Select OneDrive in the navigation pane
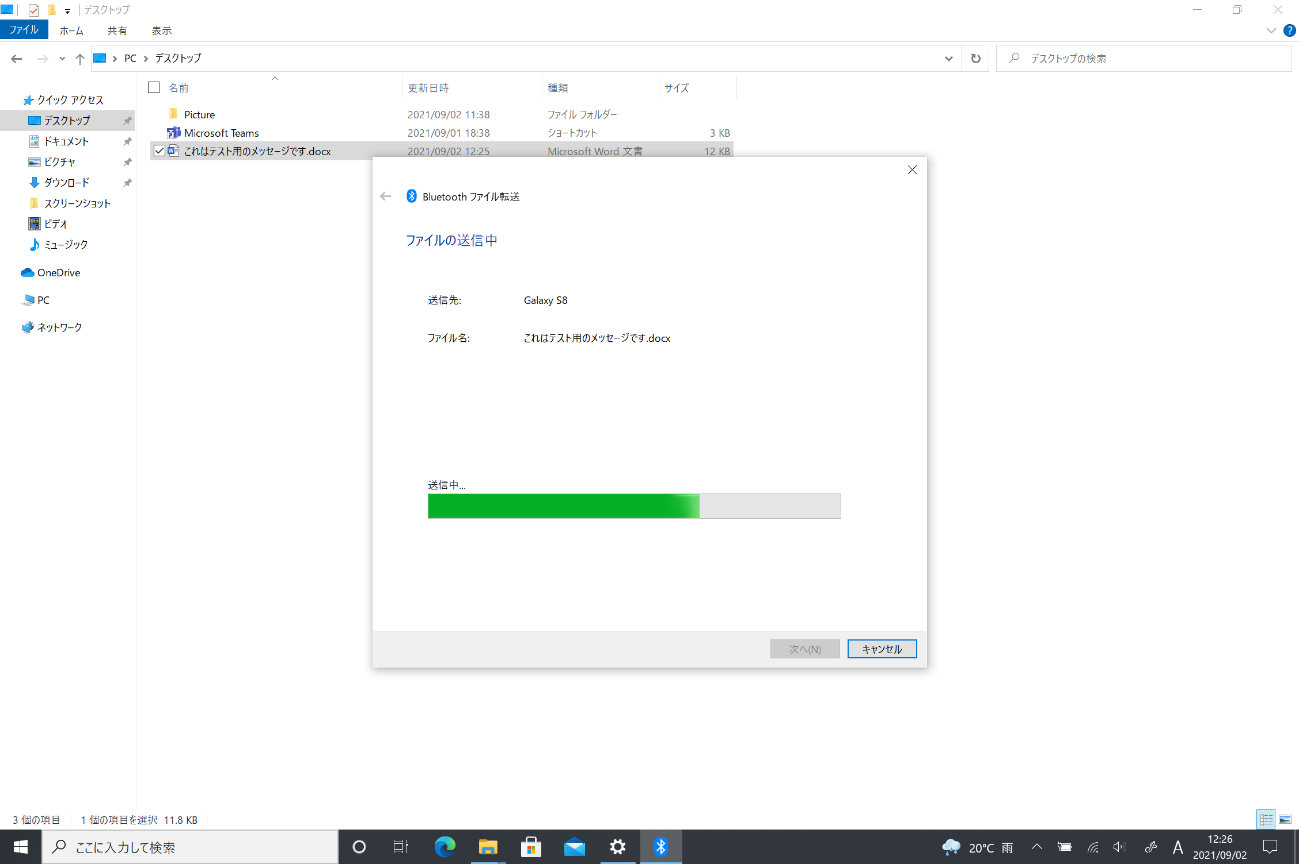This screenshot has height=864, width=1299. 58,273
